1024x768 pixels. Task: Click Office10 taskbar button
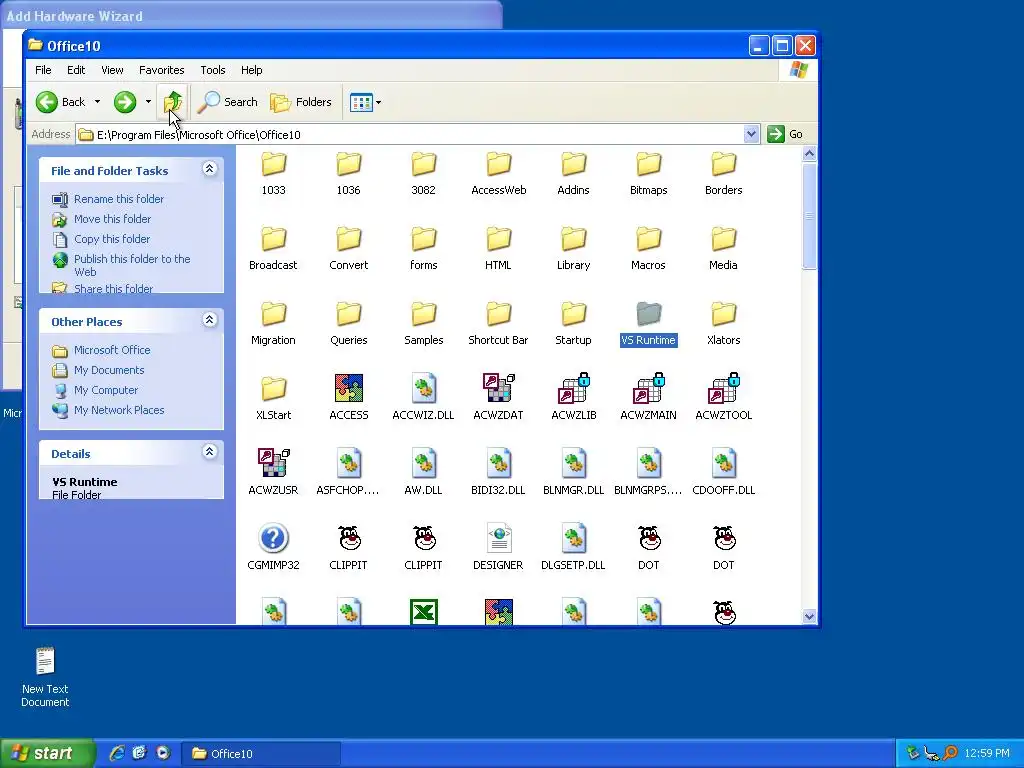(261, 754)
